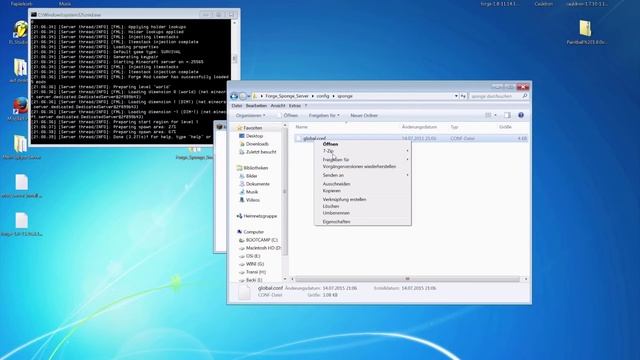
Task: Sort by the Größe column header
Action: pyautogui.click(x=505, y=127)
